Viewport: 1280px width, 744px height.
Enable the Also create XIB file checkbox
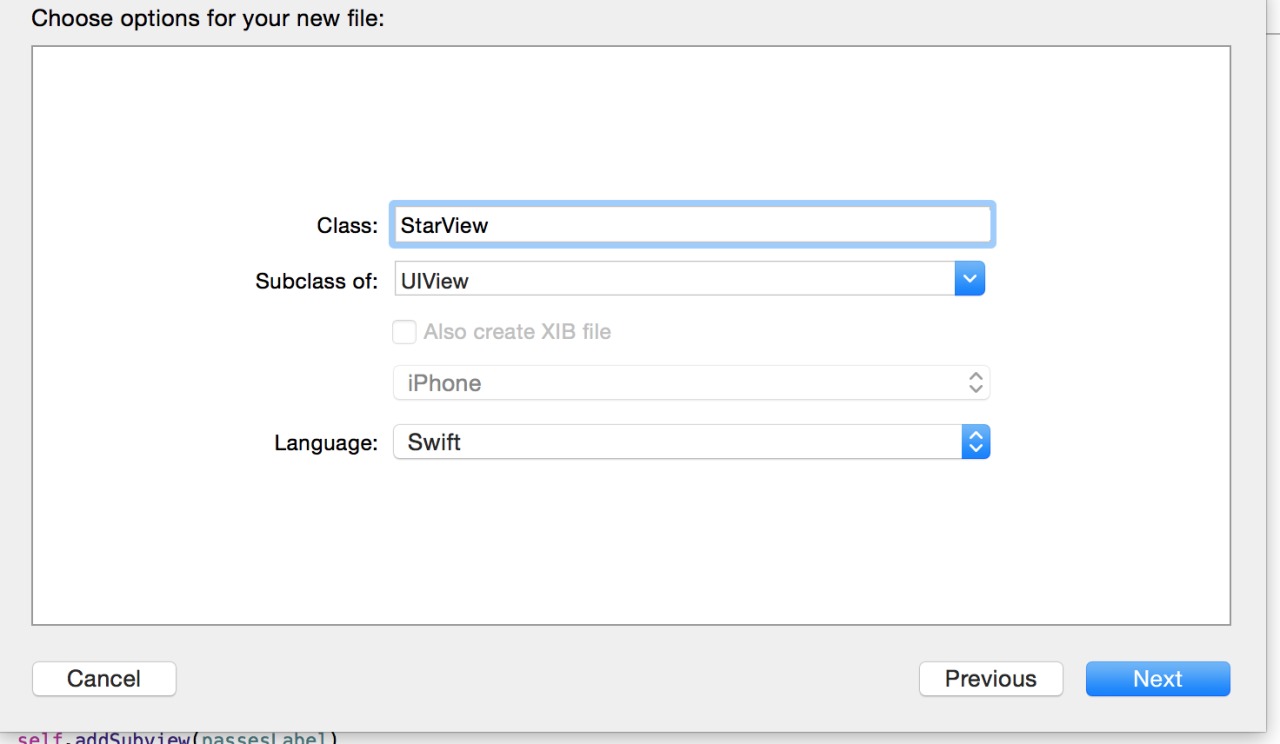pyautogui.click(x=404, y=332)
